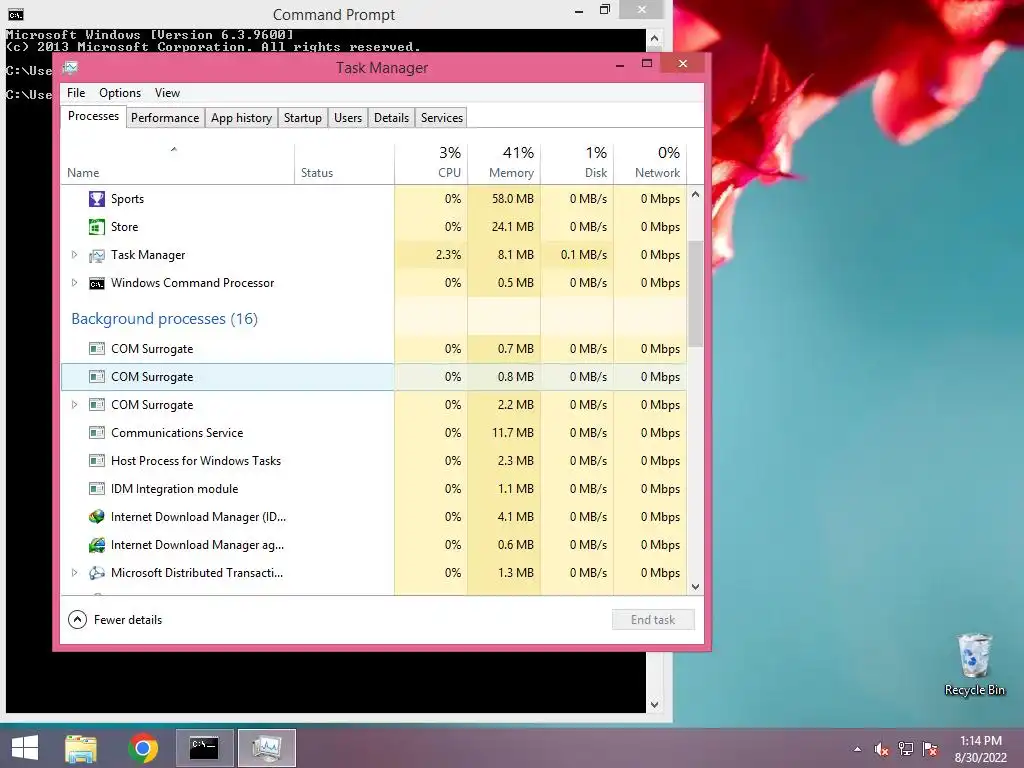Switch to the App history tab
1024x768 pixels.
(x=241, y=118)
